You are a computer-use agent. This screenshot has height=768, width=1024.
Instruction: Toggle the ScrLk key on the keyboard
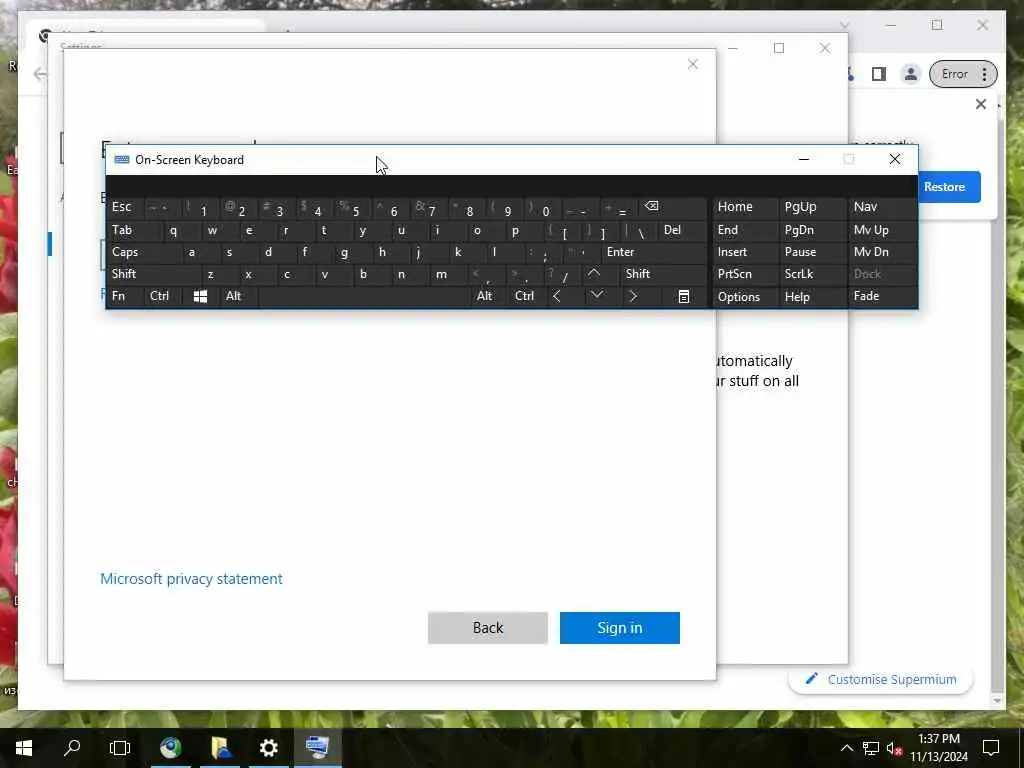point(812,274)
